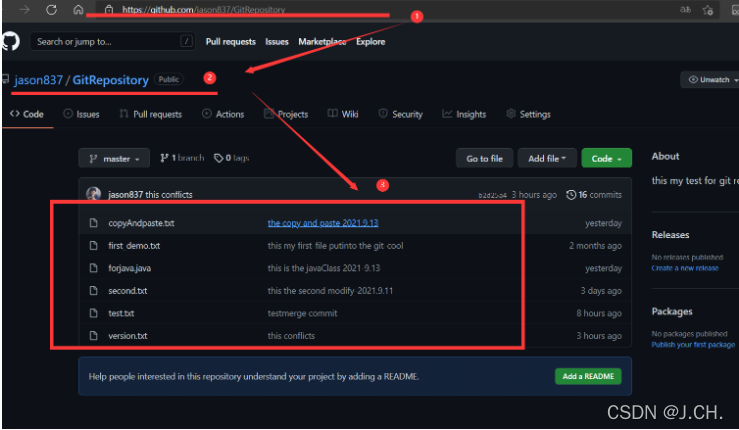Open the Unwatch dropdown
739x430 pixels.
tap(710, 80)
